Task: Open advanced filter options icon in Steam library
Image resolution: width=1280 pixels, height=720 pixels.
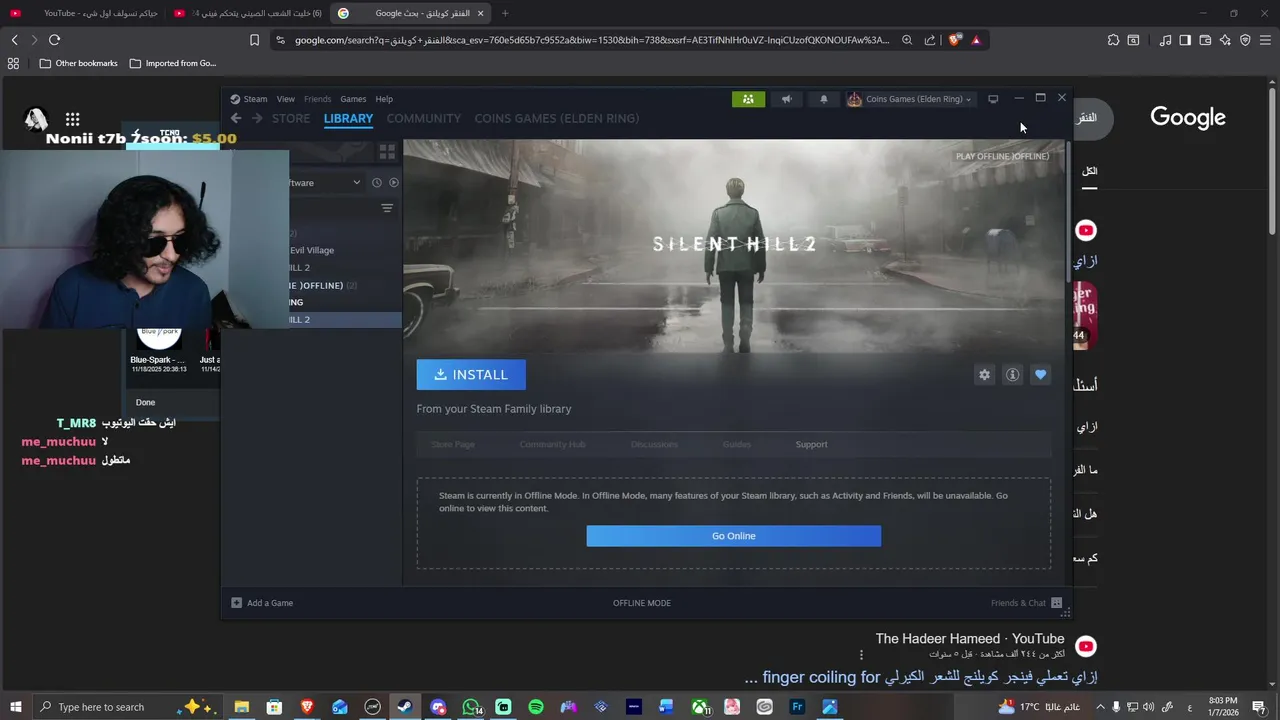Action: 387,208
